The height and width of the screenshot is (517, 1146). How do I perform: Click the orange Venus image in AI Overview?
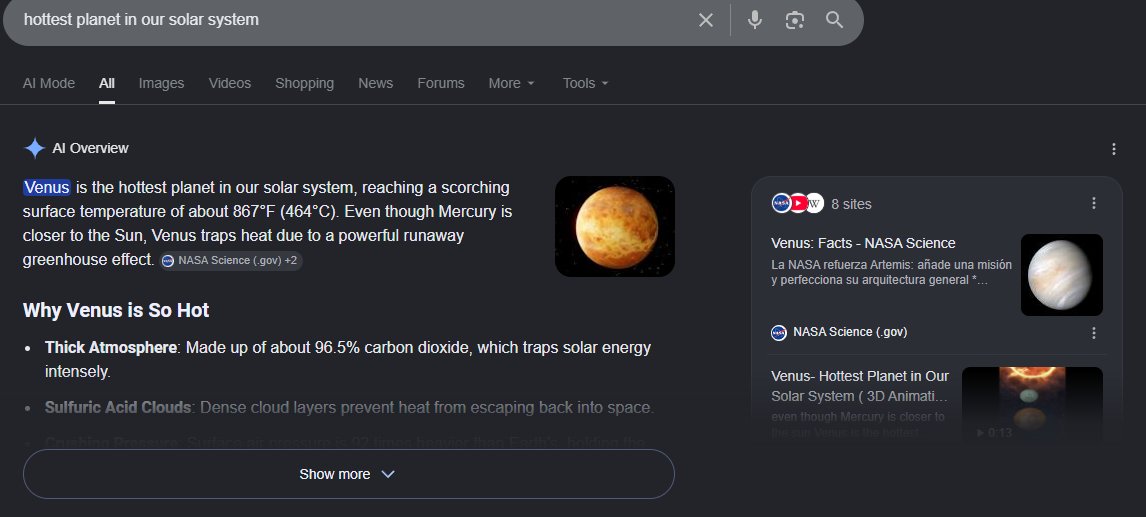click(615, 227)
